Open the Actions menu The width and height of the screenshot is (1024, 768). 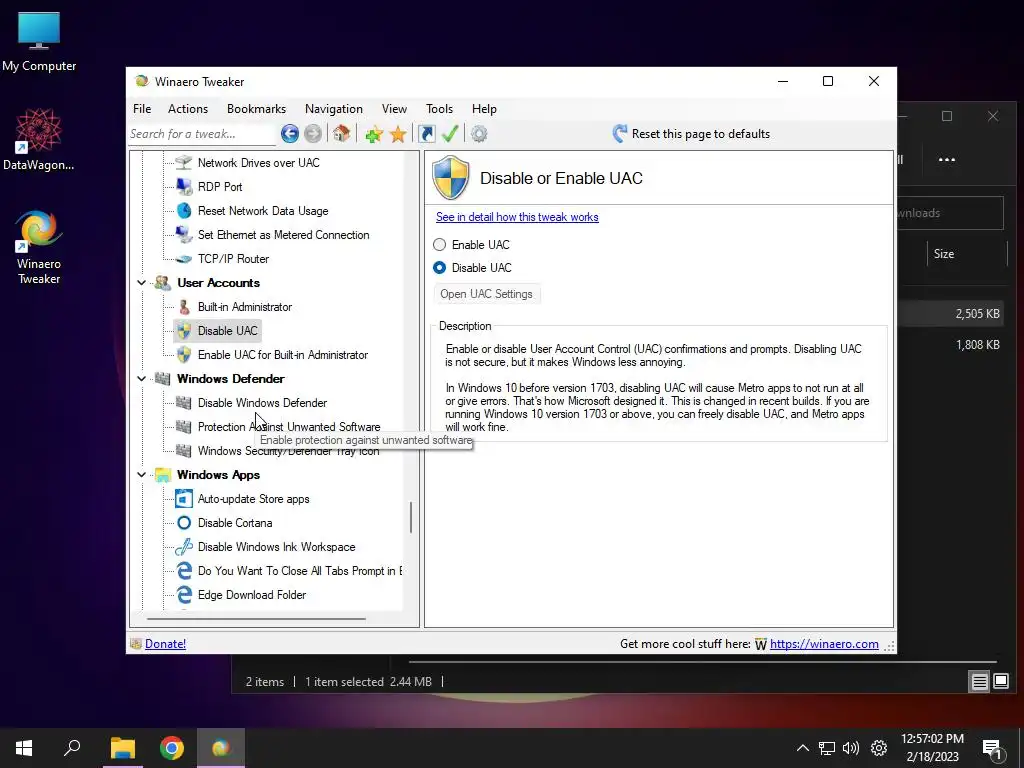click(x=188, y=109)
